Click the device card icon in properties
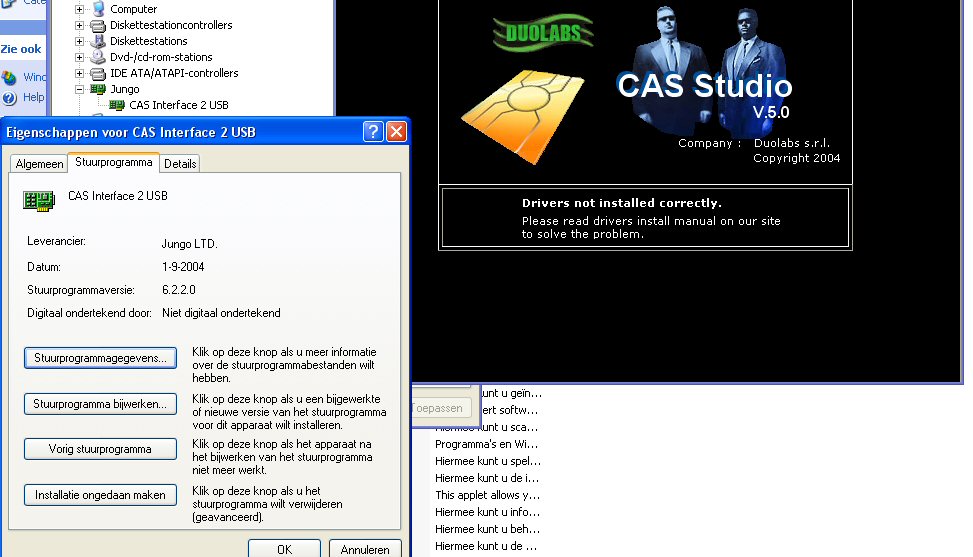Image resolution: width=973 pixels, height=557 pixels. pos(39,201)
